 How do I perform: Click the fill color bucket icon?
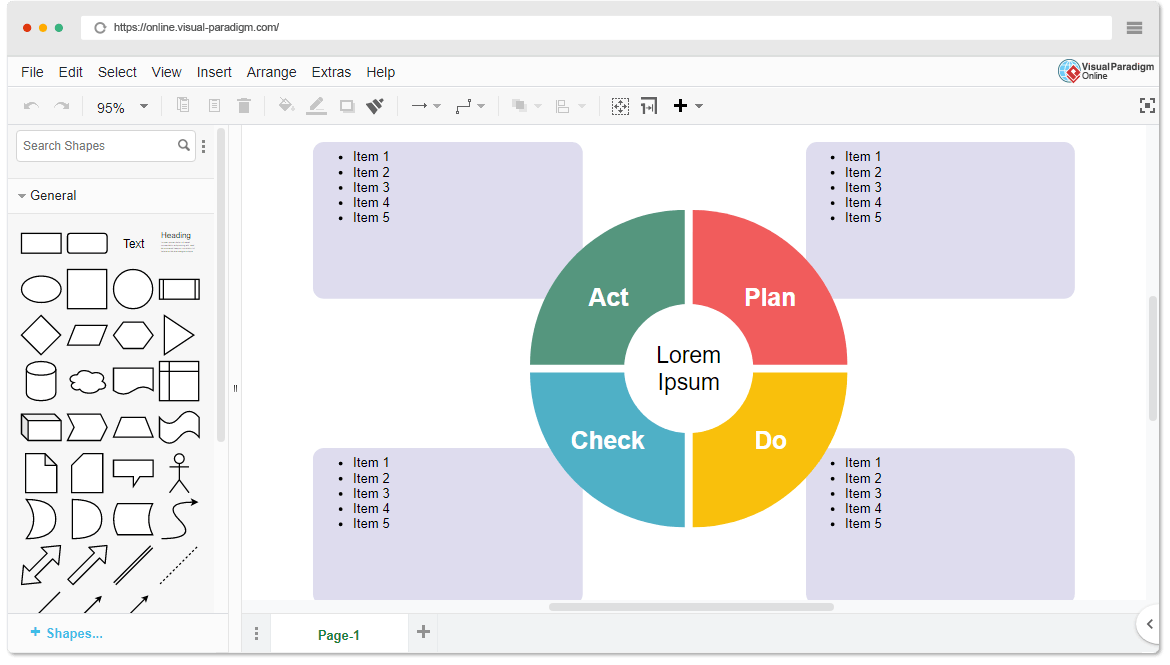click(x=286, y=105)
